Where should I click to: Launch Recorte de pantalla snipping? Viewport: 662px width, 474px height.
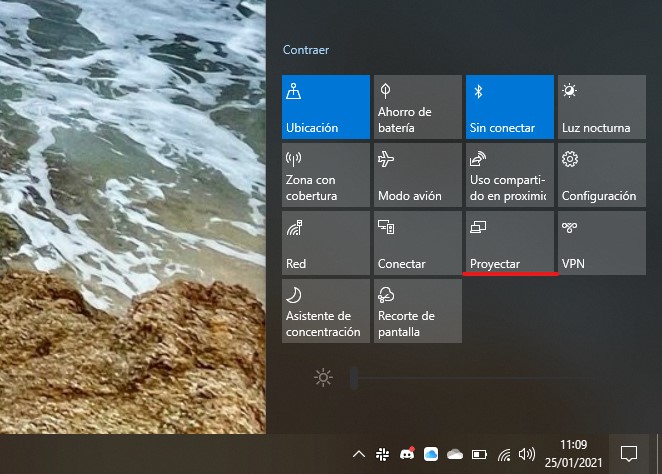point(417,311)
